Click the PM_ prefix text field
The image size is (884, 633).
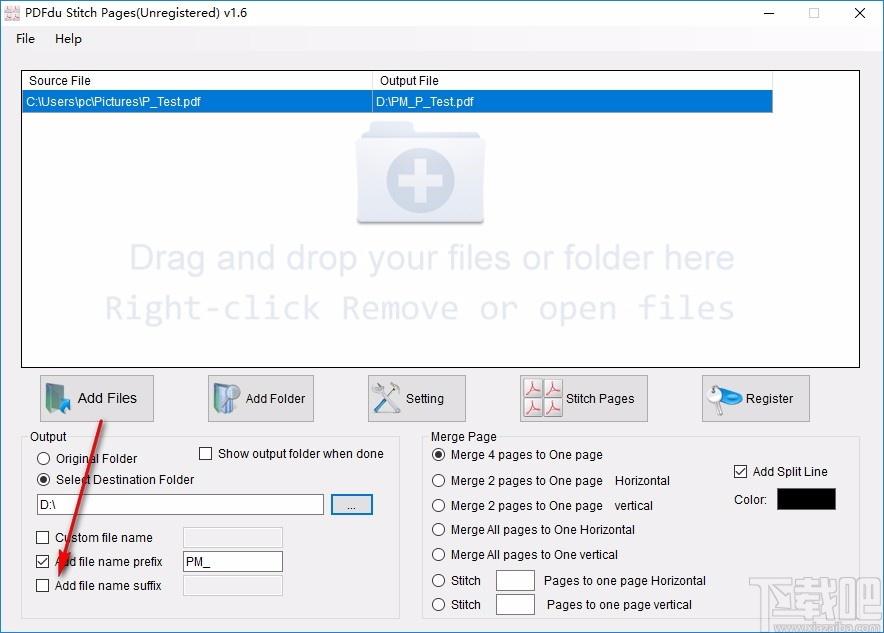click(233, 561)
